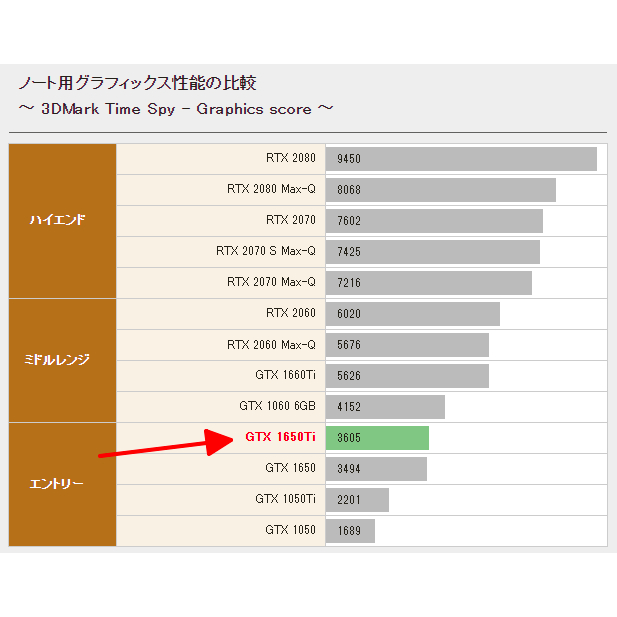Click the RTX 2080 label
The image size is (617, 617).
coord(290,158)
